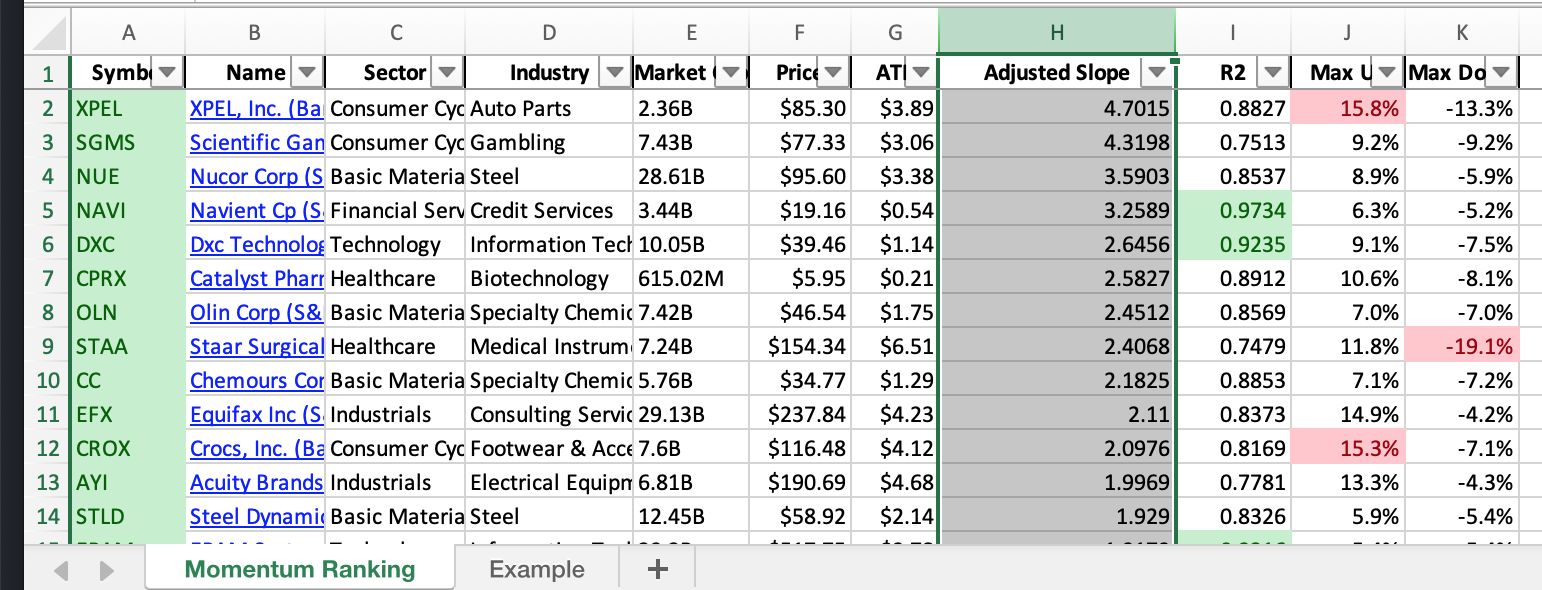Open the R2 column filter dropdown
The image size is (1542, 590).
[x=1272, y=73]
